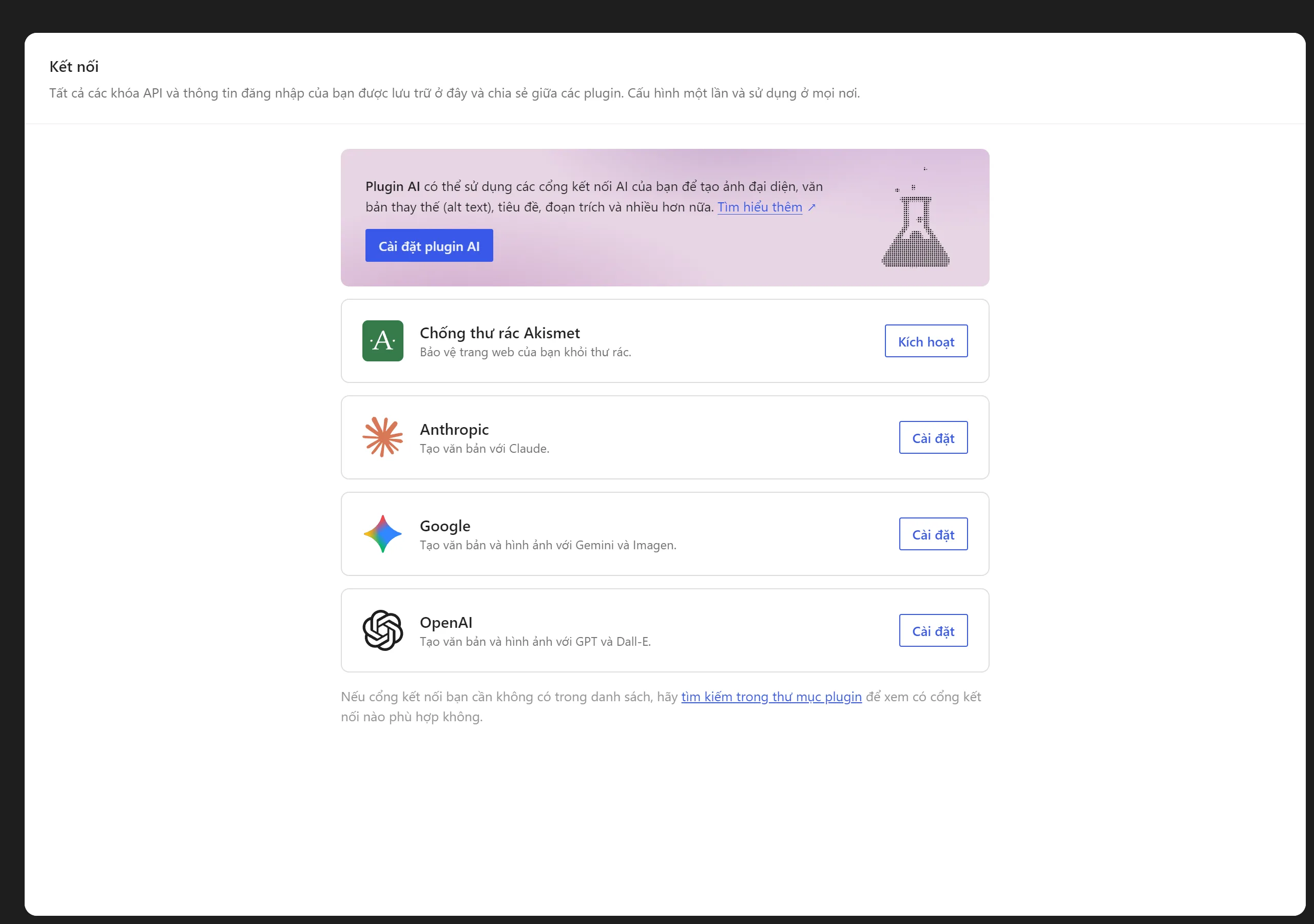Install the Google connector
The height and width of the screenshot is (924, 1314).
pos(934,534)
